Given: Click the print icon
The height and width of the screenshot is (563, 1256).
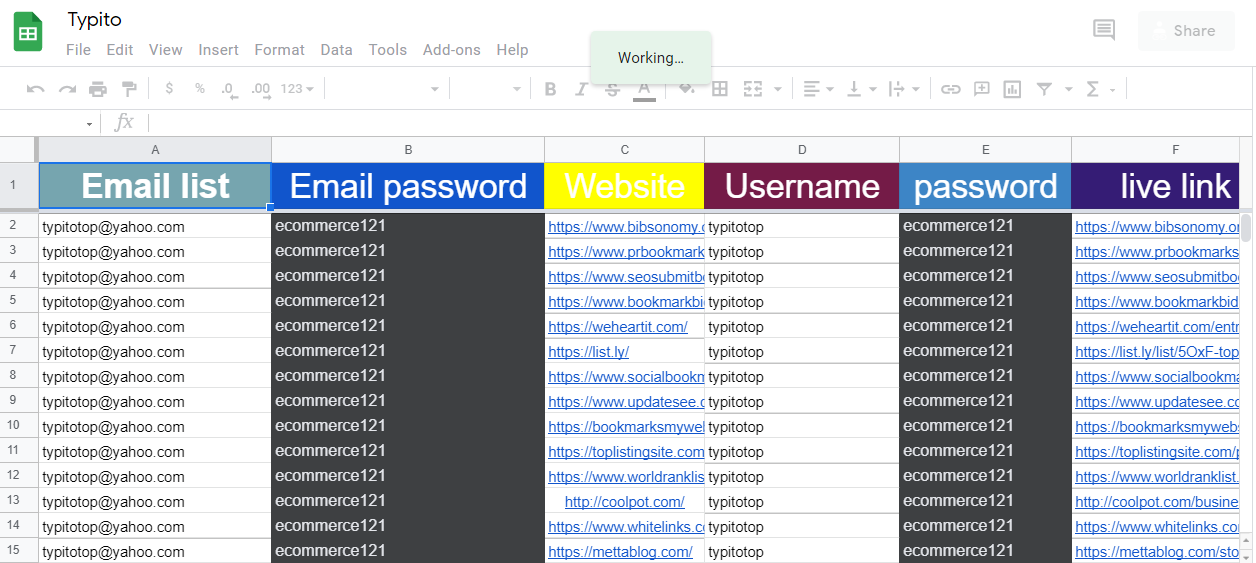Looking at the screenshot, I should [x=98, y=89].
